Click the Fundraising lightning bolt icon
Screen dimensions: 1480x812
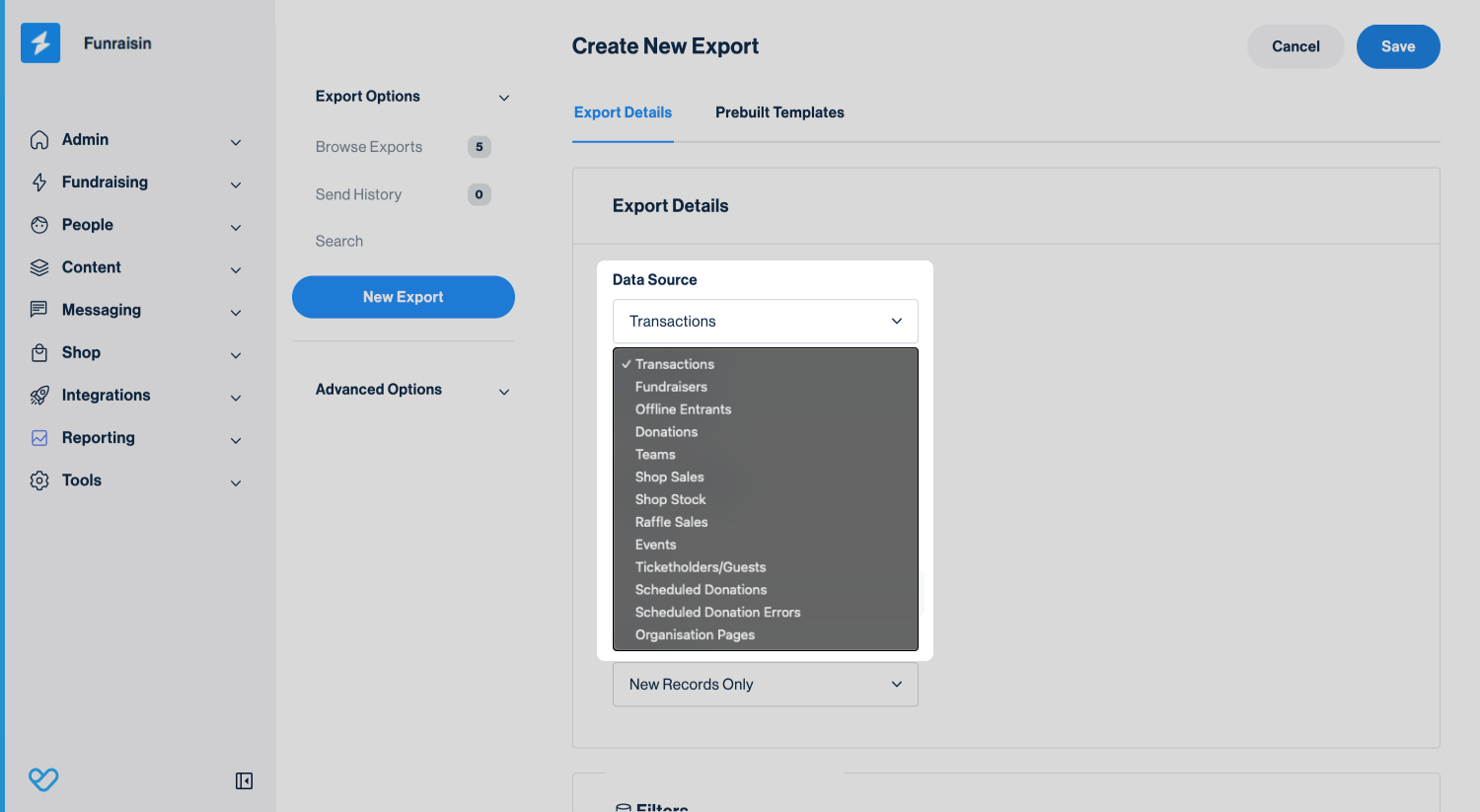pos(39,183)
